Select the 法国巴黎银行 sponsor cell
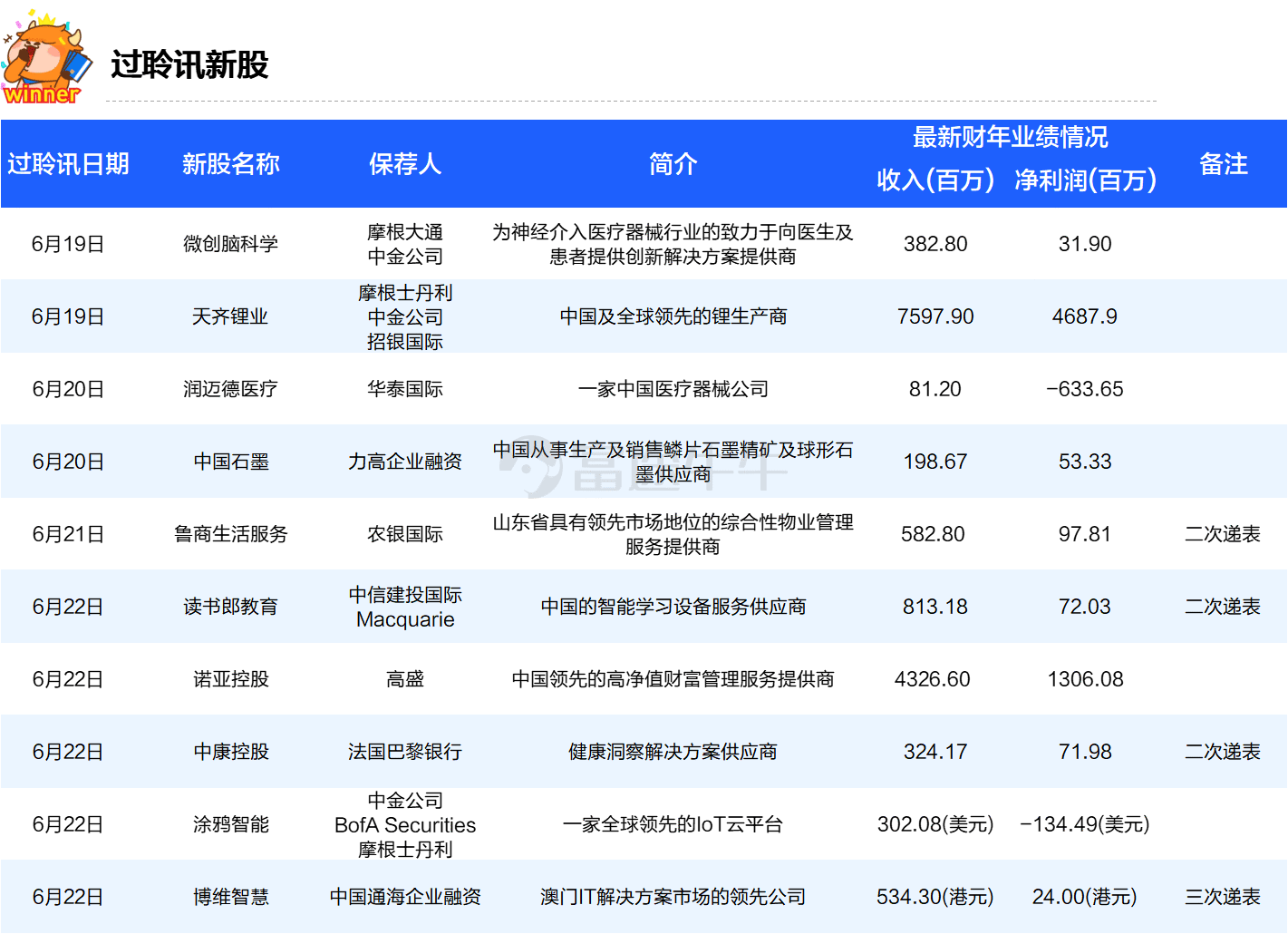The image size is (1288, 934). (x=405, y=752)
